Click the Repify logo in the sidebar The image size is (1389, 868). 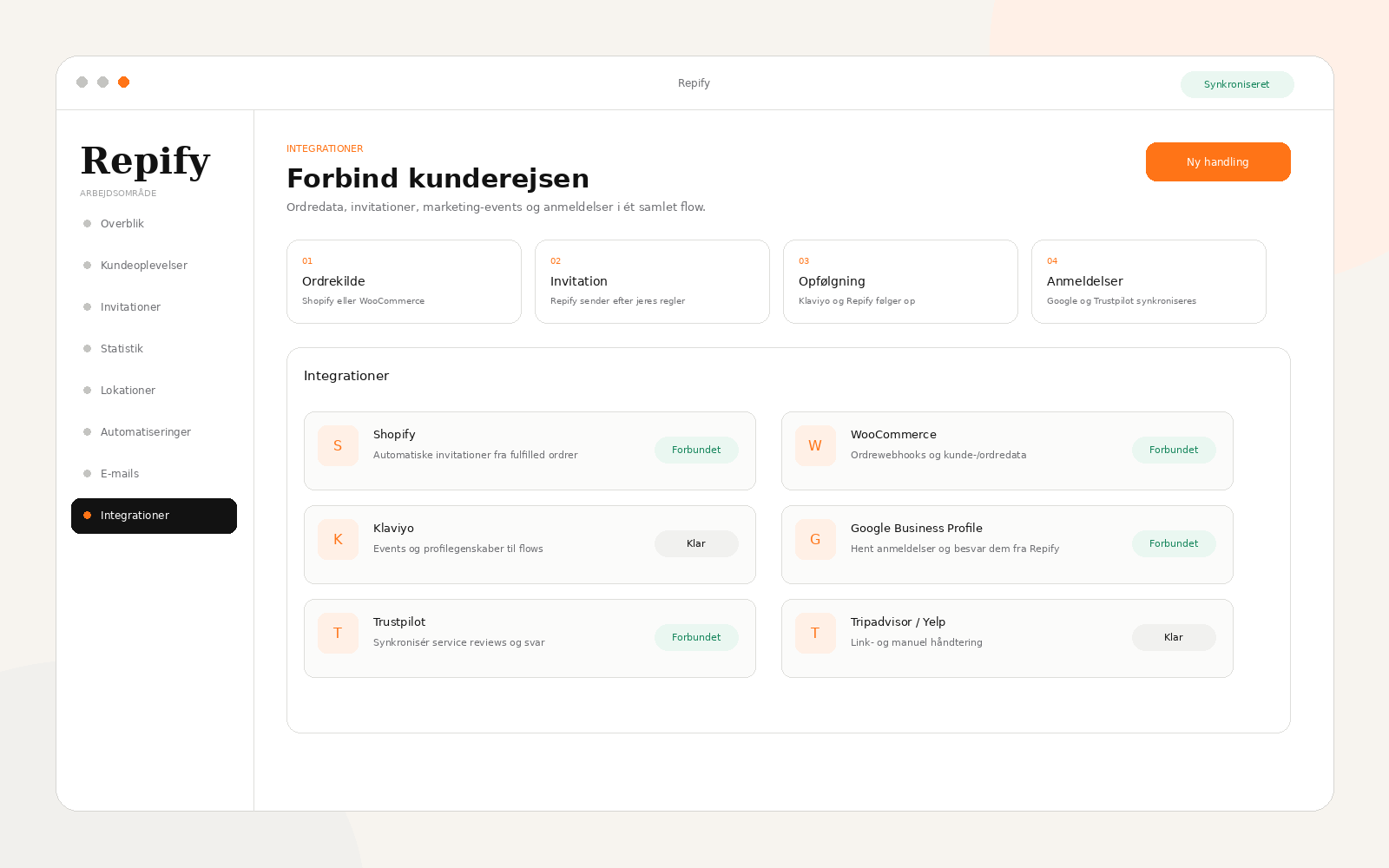point(146,161)
